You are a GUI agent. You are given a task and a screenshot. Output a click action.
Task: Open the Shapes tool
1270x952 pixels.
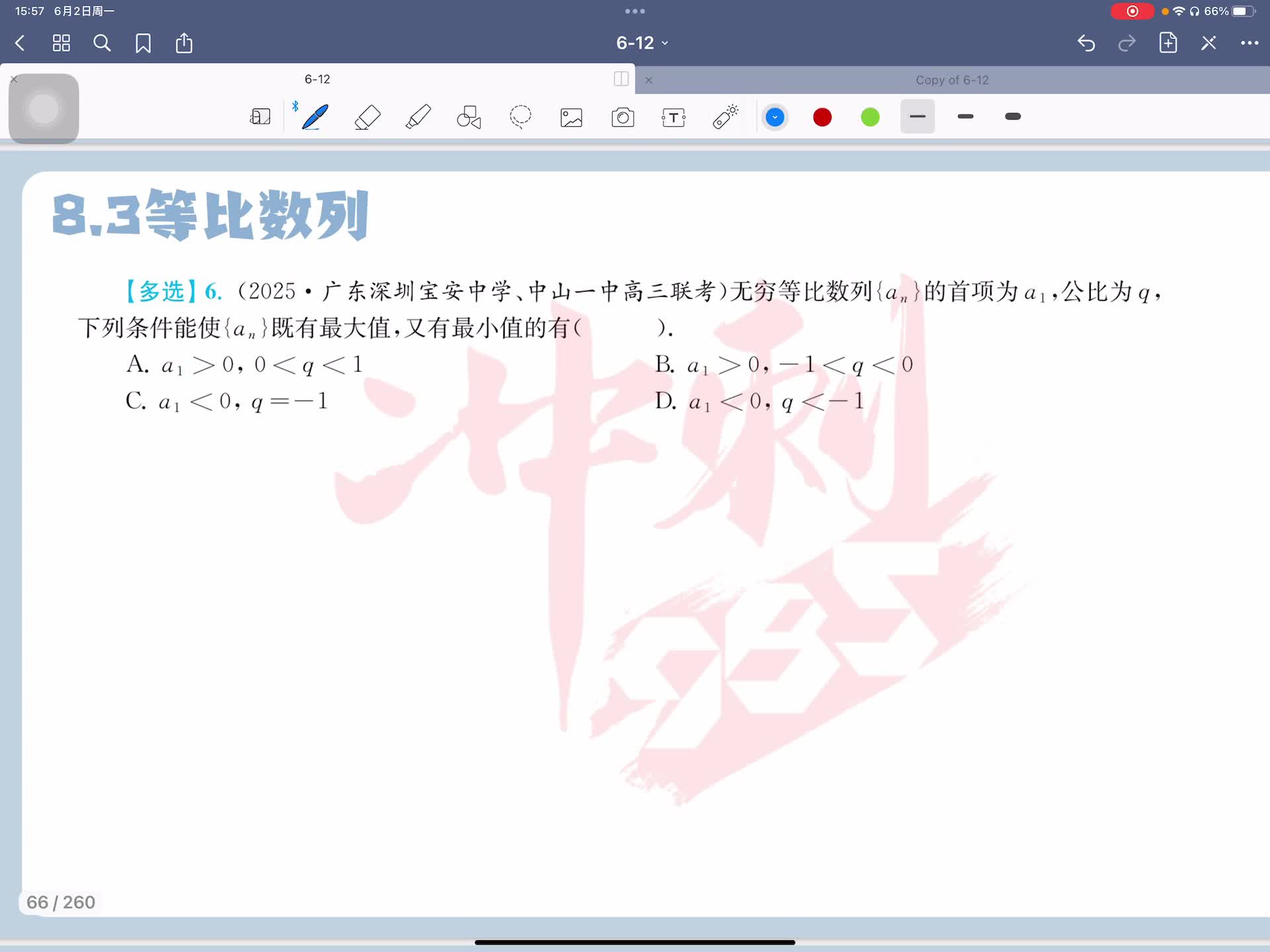[x=469, y=117]
